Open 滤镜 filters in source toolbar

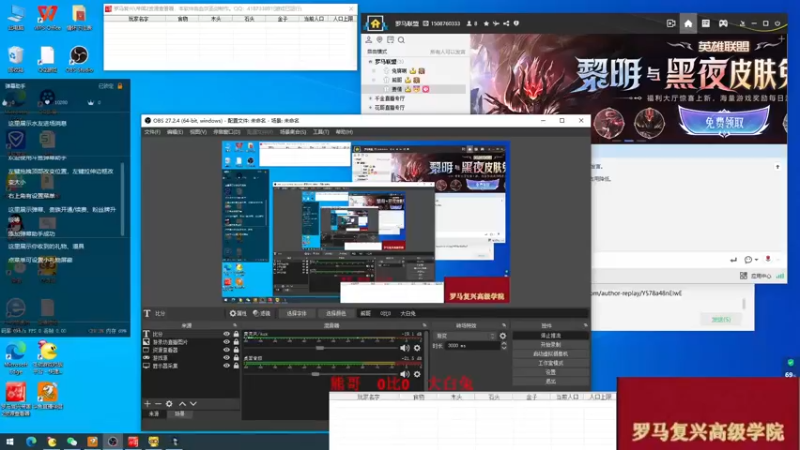pyautogui.click(x=262, y=313)
